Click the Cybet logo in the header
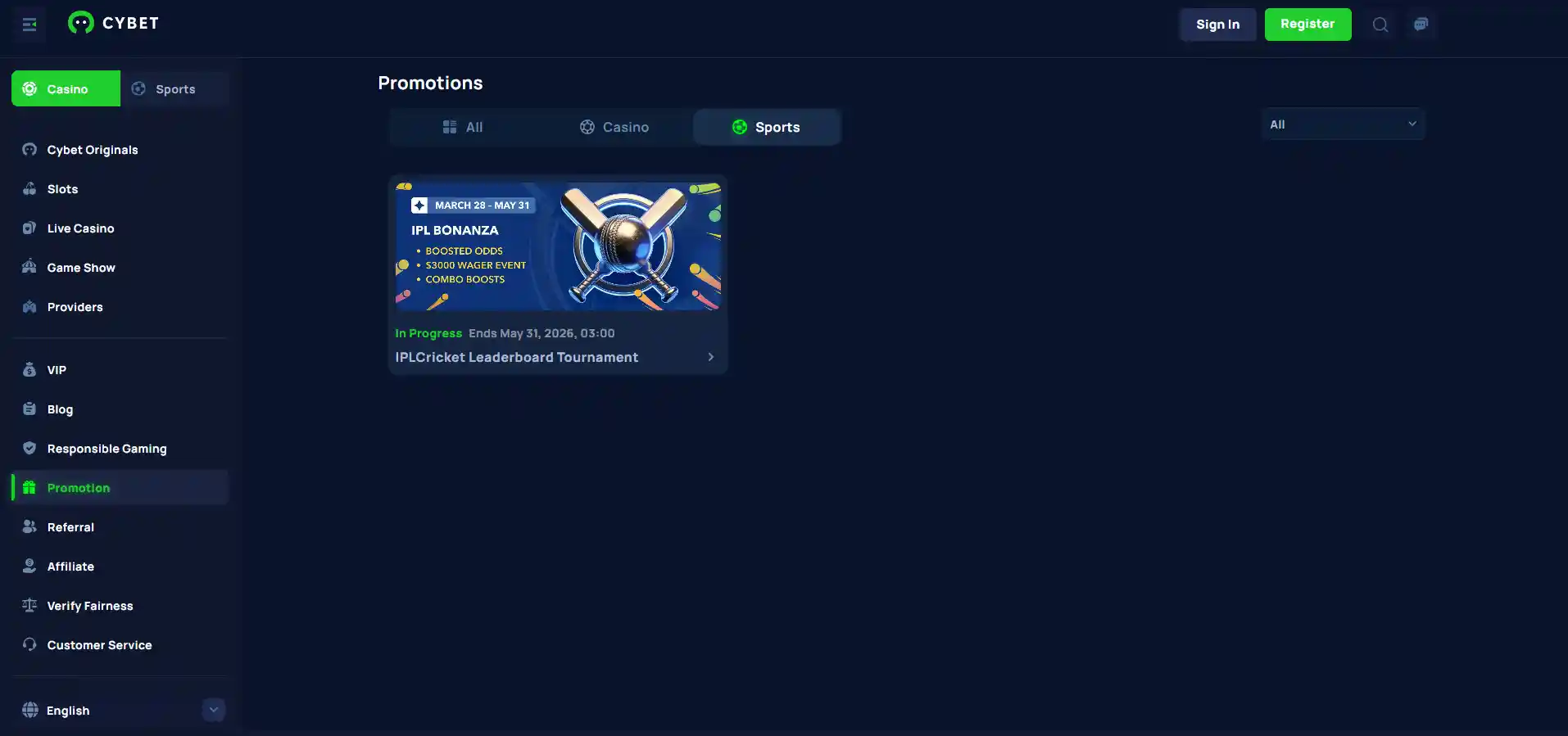 click(113, 23)
